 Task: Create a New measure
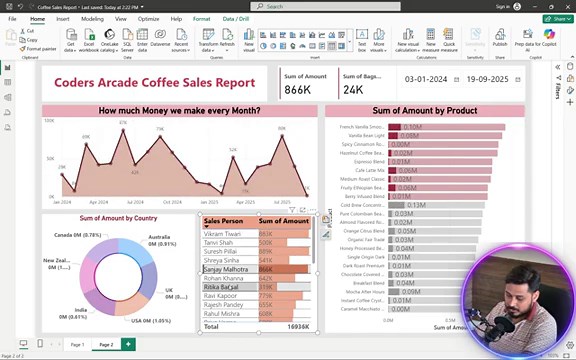(431, 40)
